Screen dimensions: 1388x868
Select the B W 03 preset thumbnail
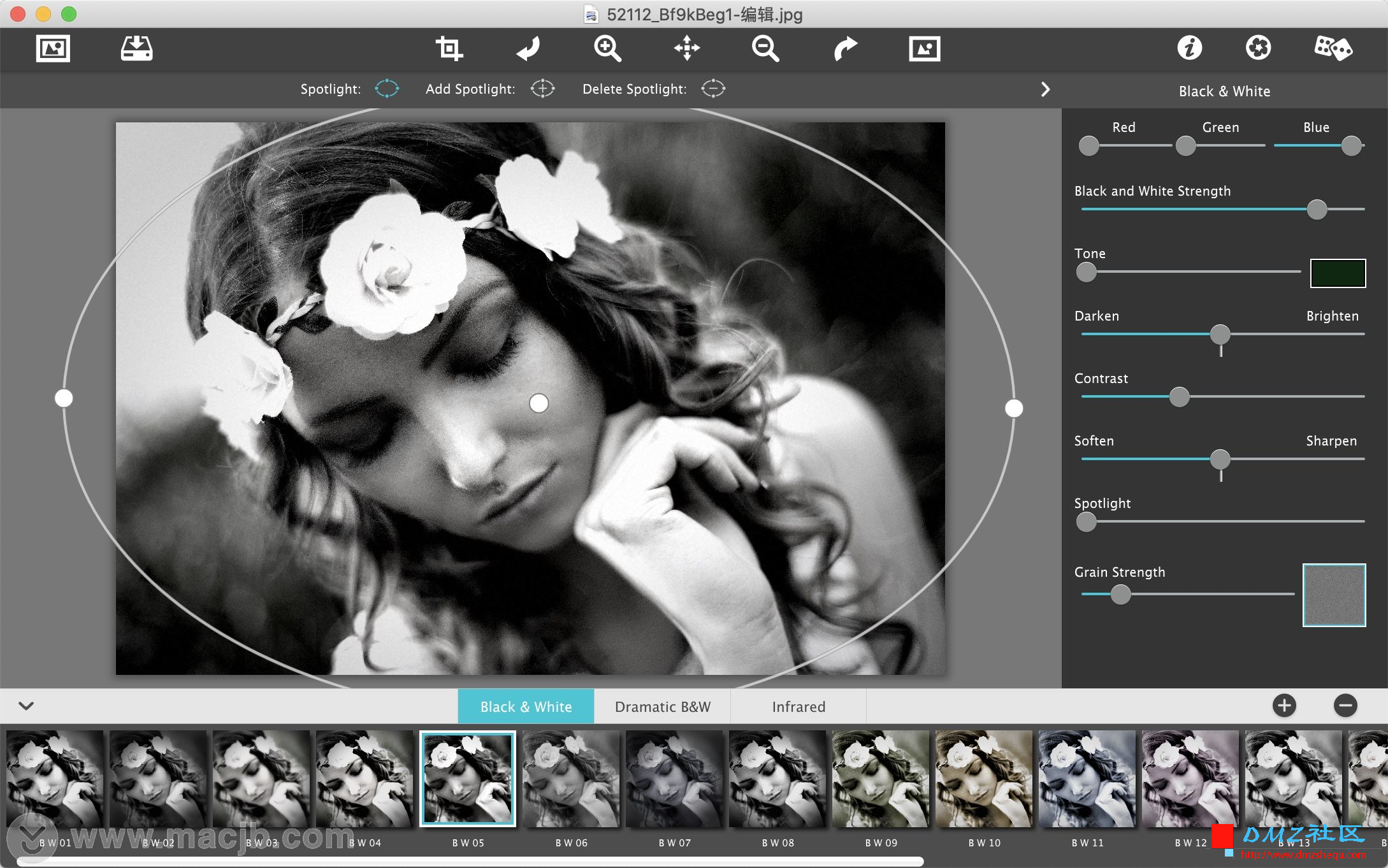(261, 779)
